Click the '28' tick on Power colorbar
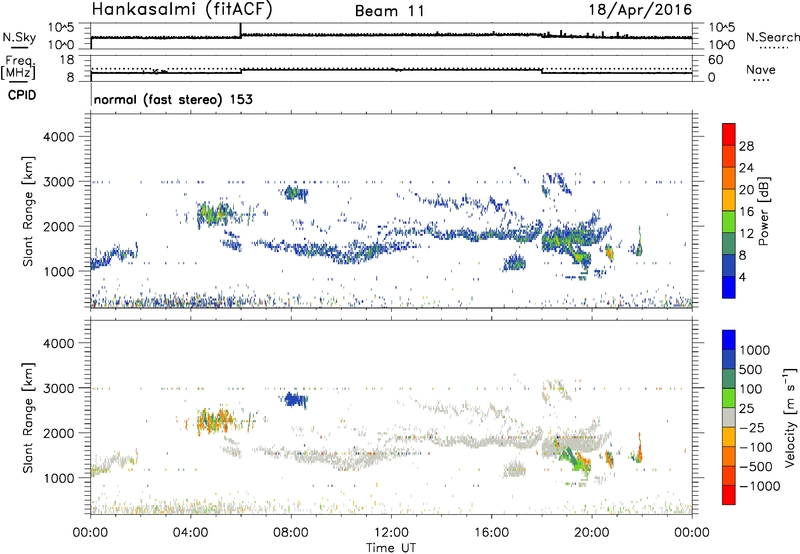The width and height of the screenshot is (800, 554). coord(746,146)
